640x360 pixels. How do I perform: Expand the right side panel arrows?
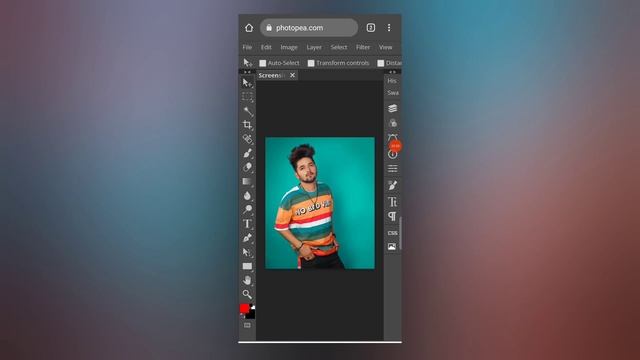[x=392, y=72]
